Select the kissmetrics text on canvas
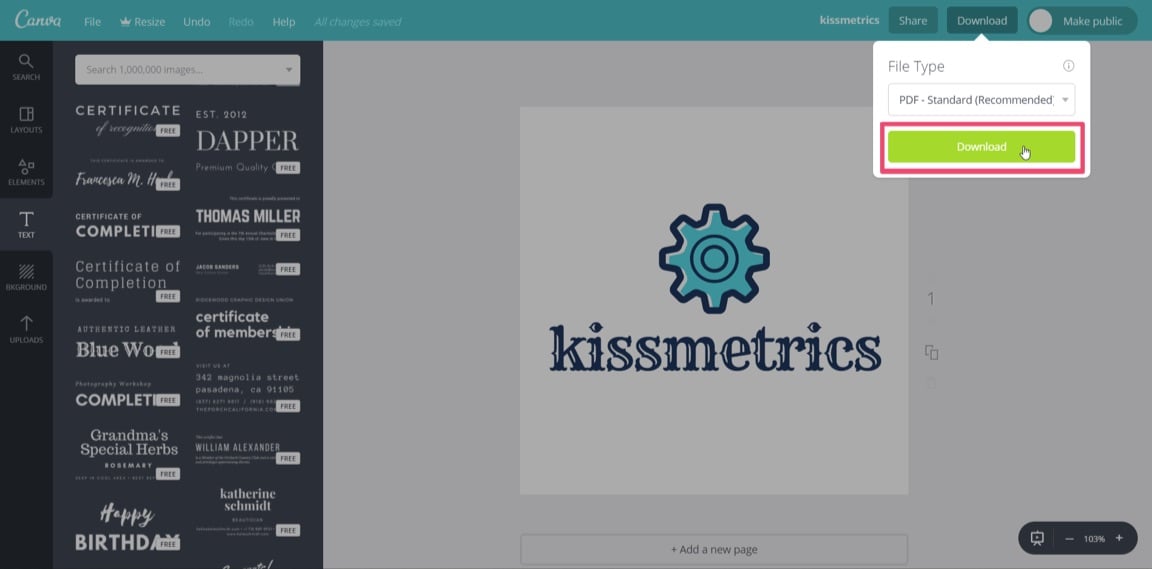1152x569 pixels. (x=715, y=346)
